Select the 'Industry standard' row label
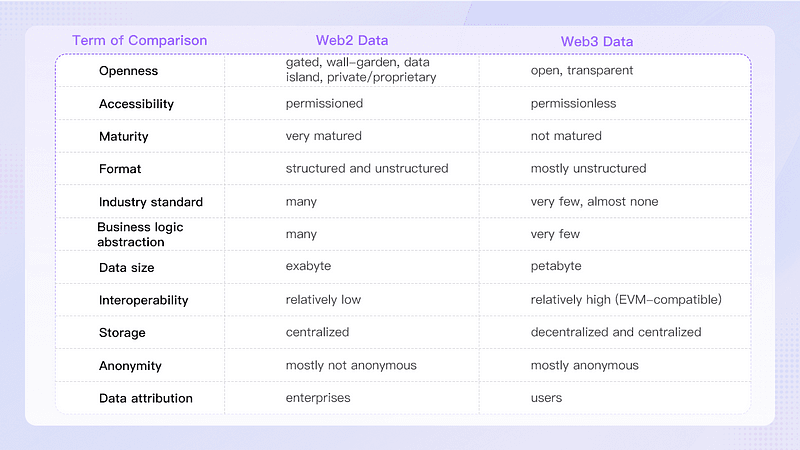Image resolution: width=800 pixels, height=450 pixels. tap(151, 202)
